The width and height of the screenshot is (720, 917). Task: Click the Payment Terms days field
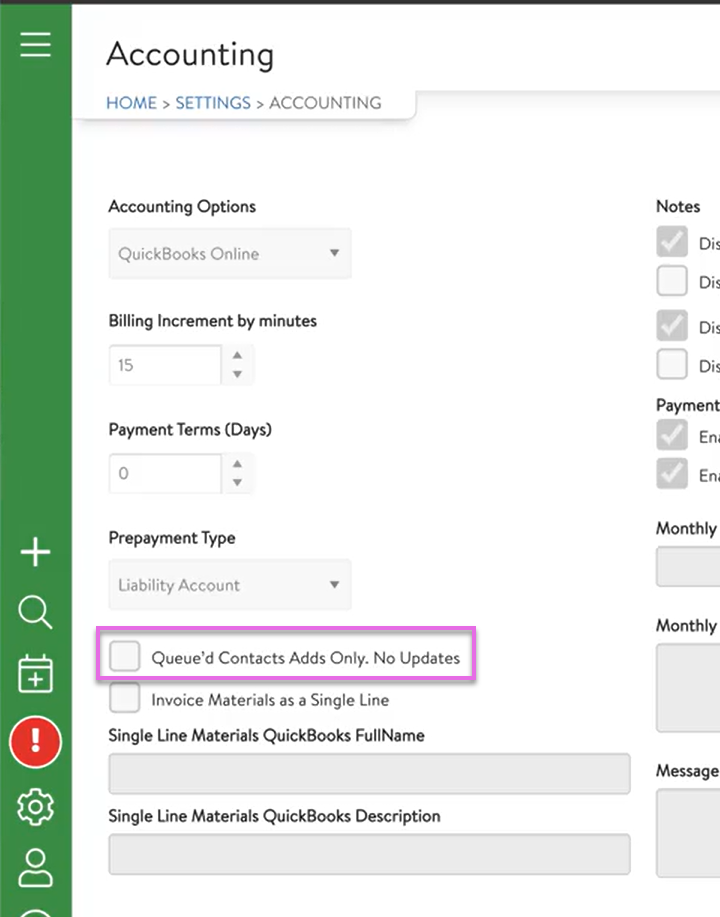tap(165, 474)
